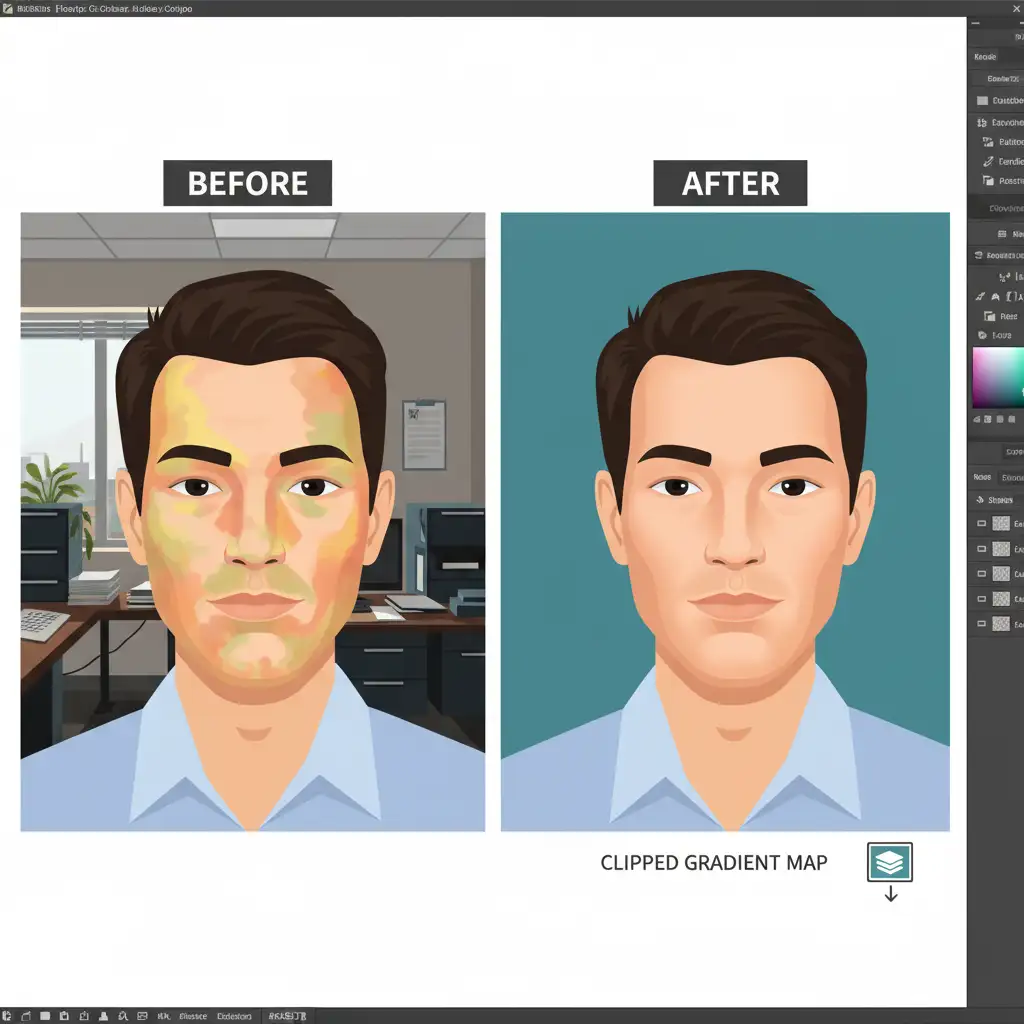This screenshot has height=1024, width=1024.
Task: Click the solid gray square icon in right panel
Action: pos(982,101)
